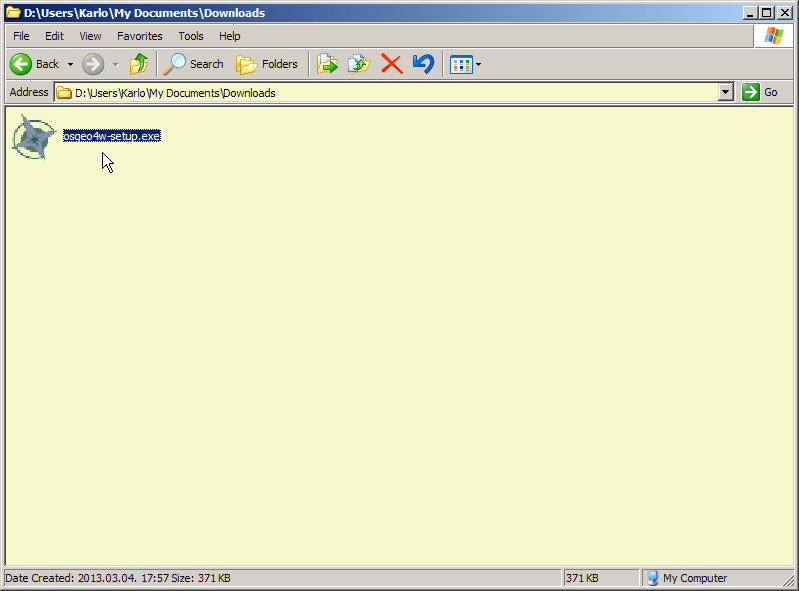
Task: Open the Edit menu
Action: 54,36
